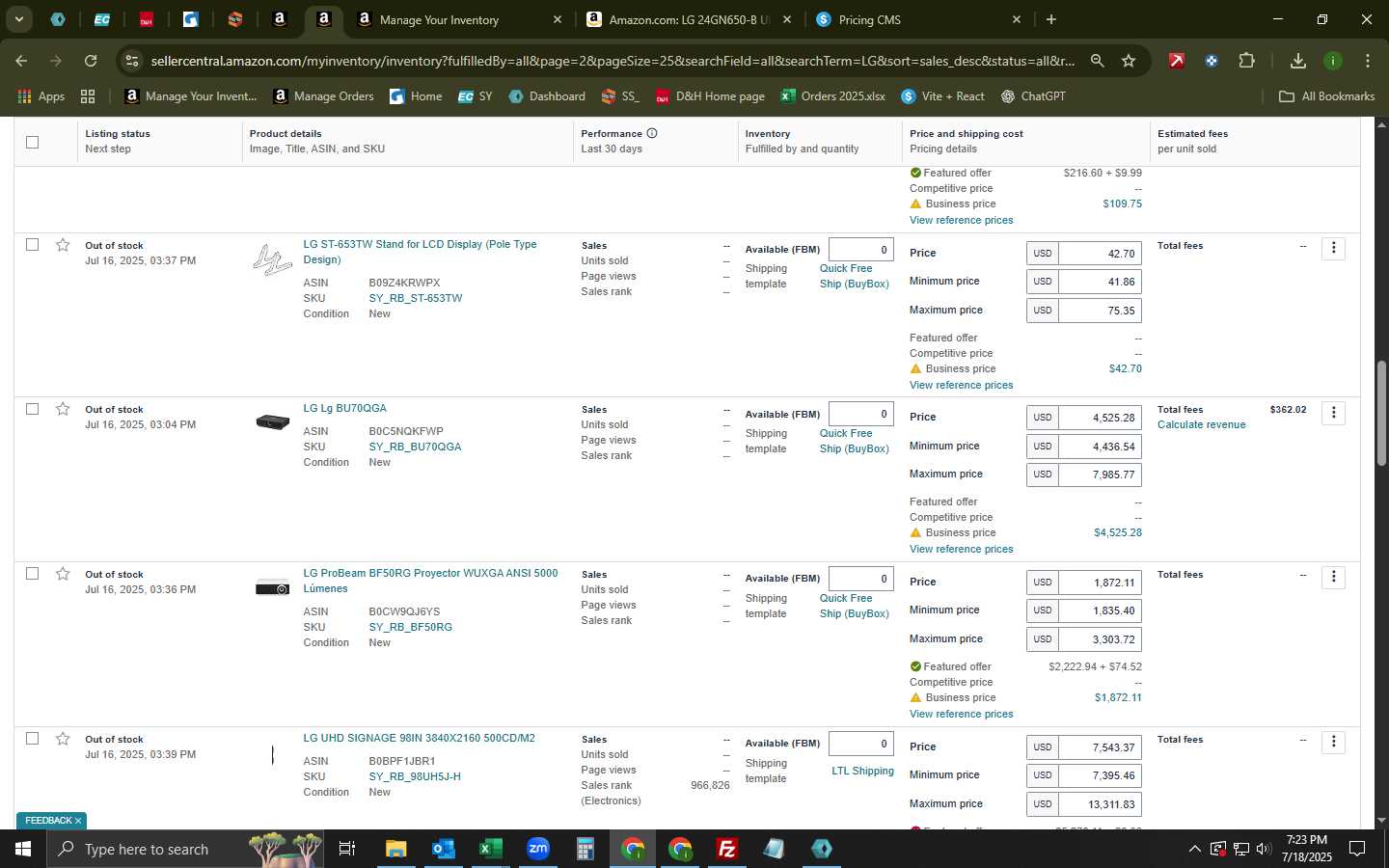The image size is (1389, 868).
Task: Close the FEEDBACK button
Action: point(78,821)
